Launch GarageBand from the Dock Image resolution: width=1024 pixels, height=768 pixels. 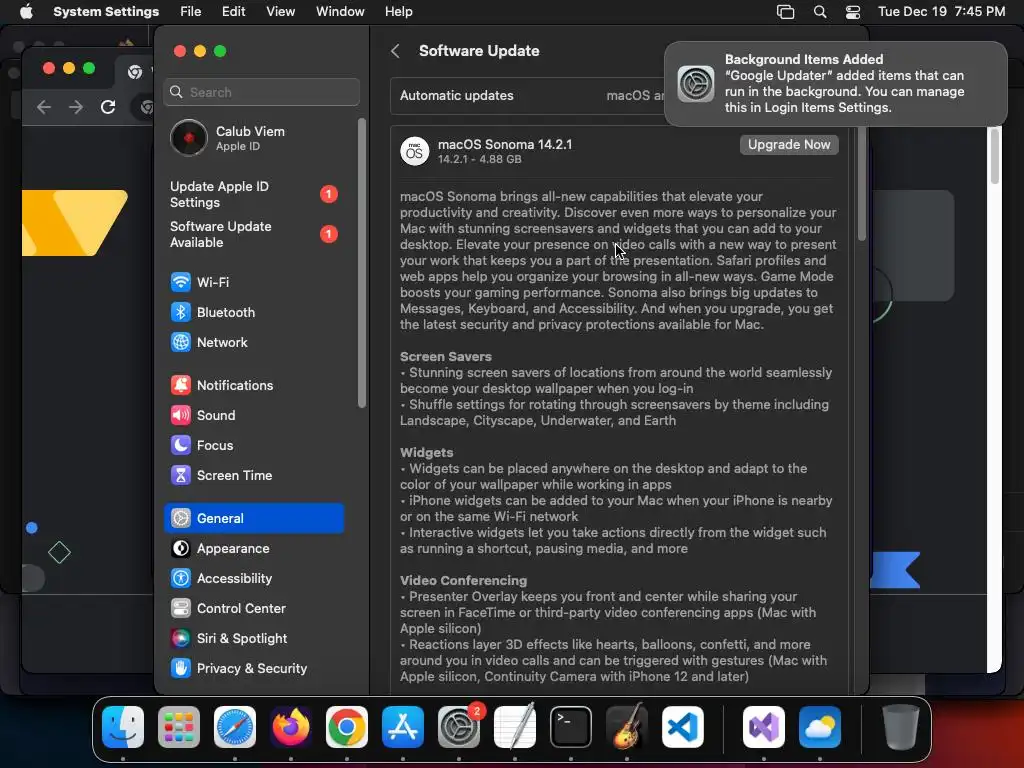[x=627, y=727]
